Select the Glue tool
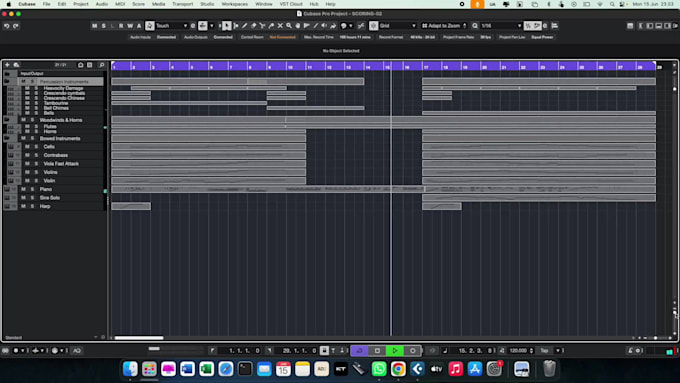The image size is (680, 383). click(x=271, y=26)
